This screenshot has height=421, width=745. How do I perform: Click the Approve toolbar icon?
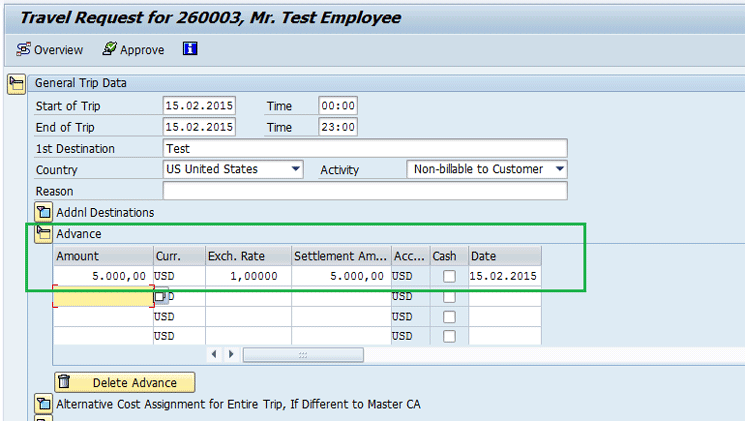click(110, 49)
